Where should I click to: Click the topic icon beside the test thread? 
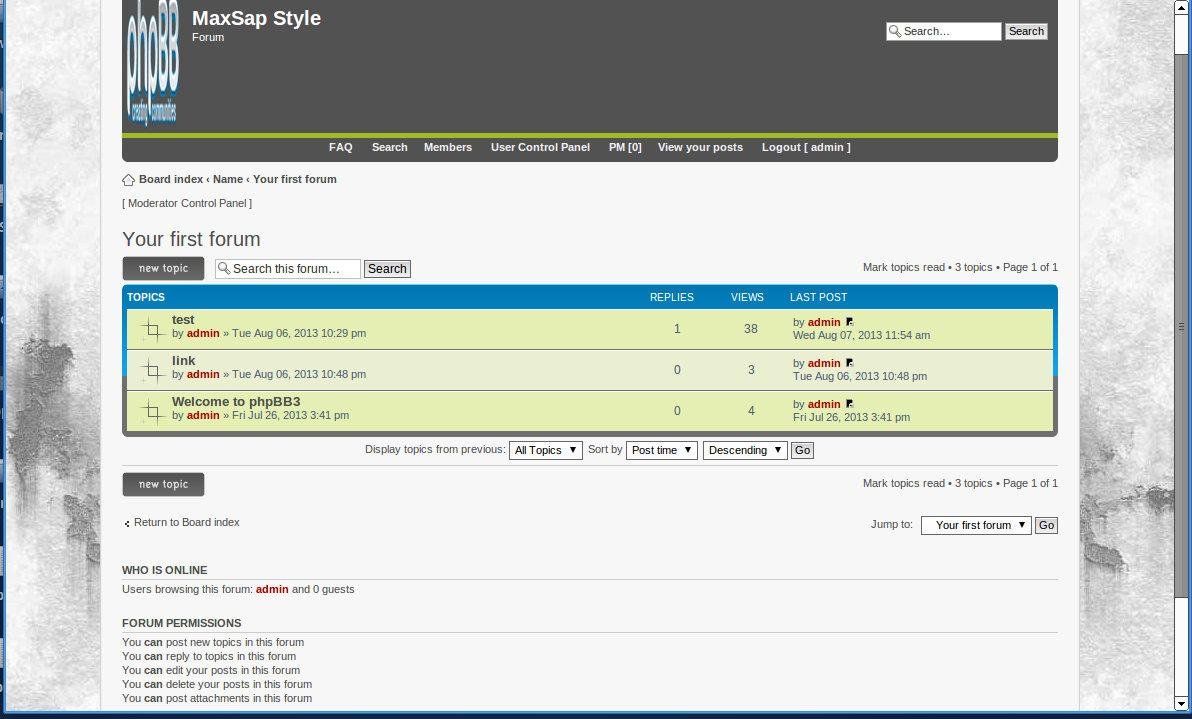point(152,327)
